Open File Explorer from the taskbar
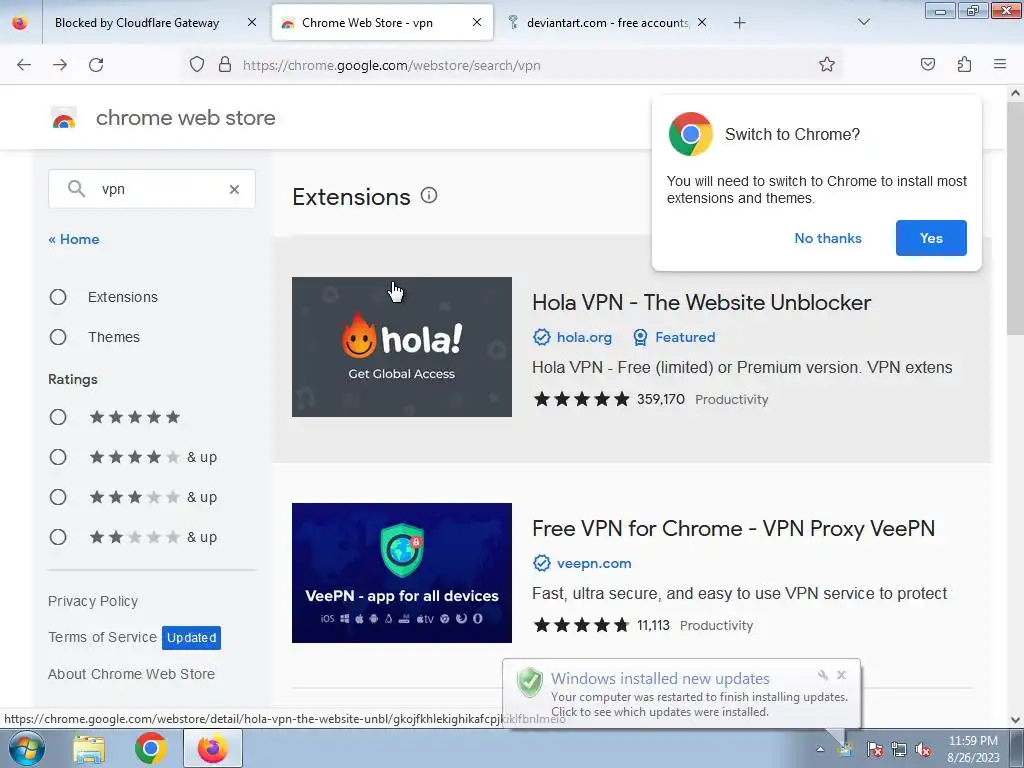Image resolution: width=1024 pixels, height=768 pixels. (x=89, y=749)
